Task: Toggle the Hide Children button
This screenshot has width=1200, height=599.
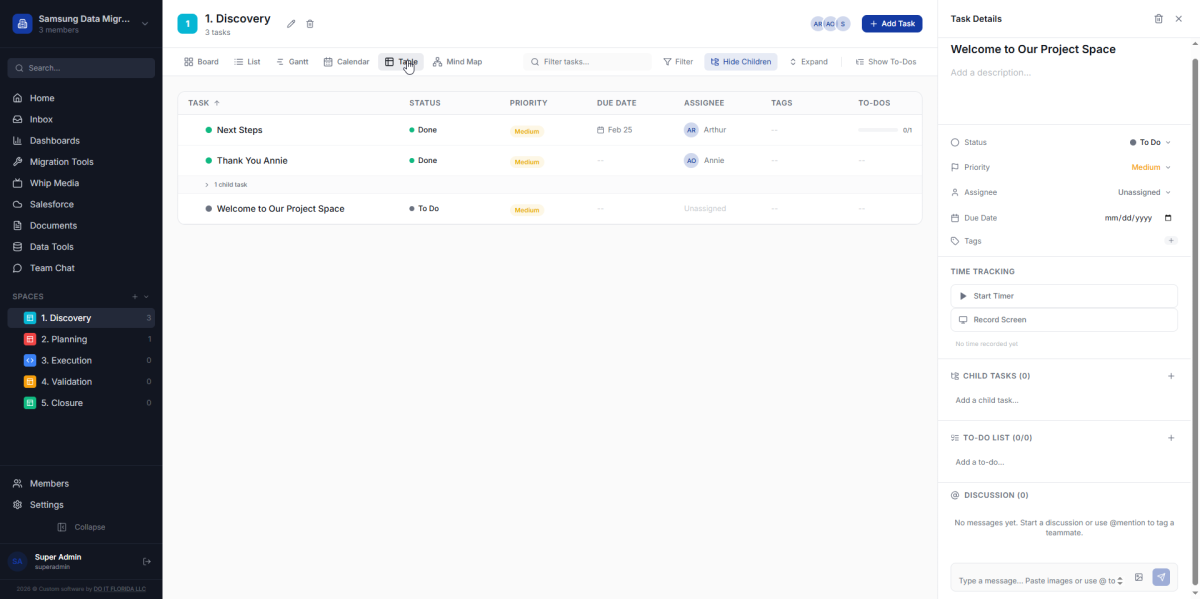Action: click(x=740, y=62)
